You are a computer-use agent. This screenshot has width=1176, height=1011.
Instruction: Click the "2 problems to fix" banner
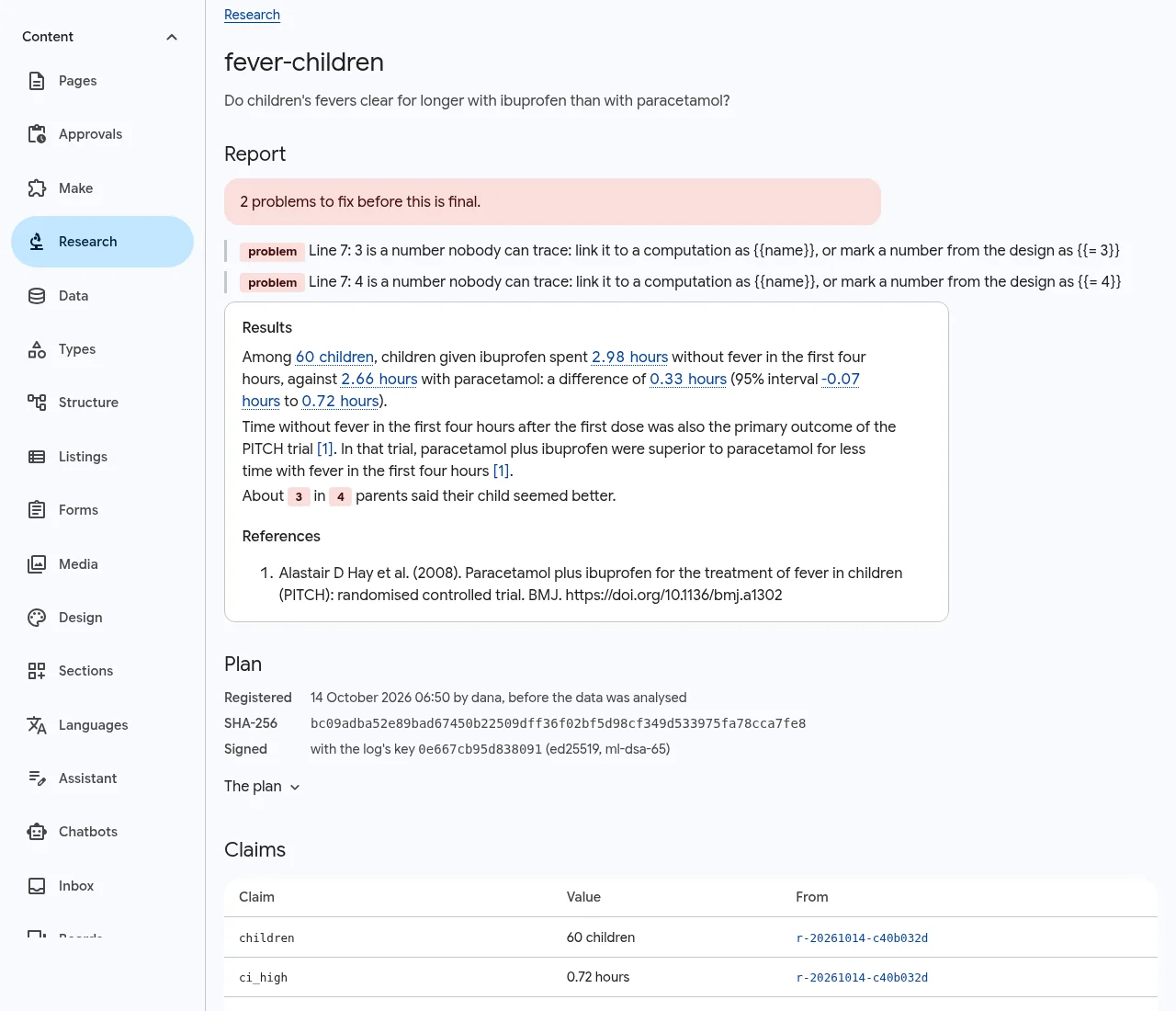(552, 201)
